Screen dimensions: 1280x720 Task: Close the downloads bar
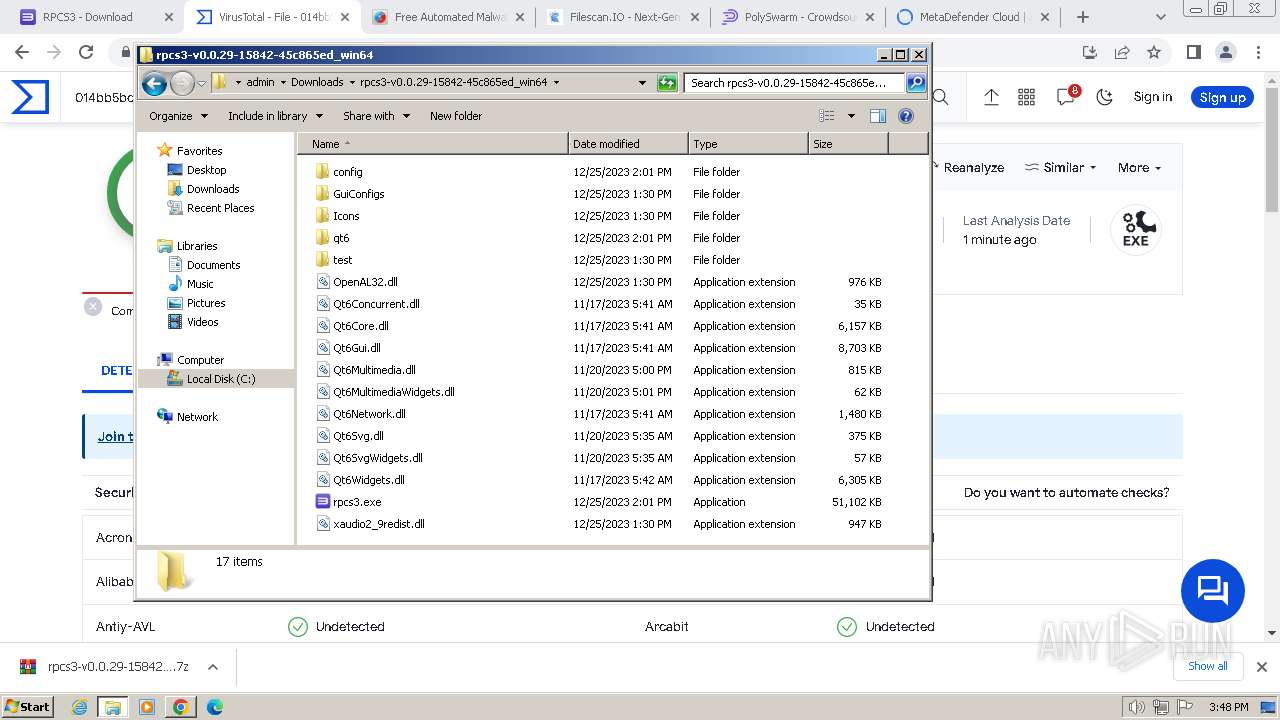tap(1262, 667)
